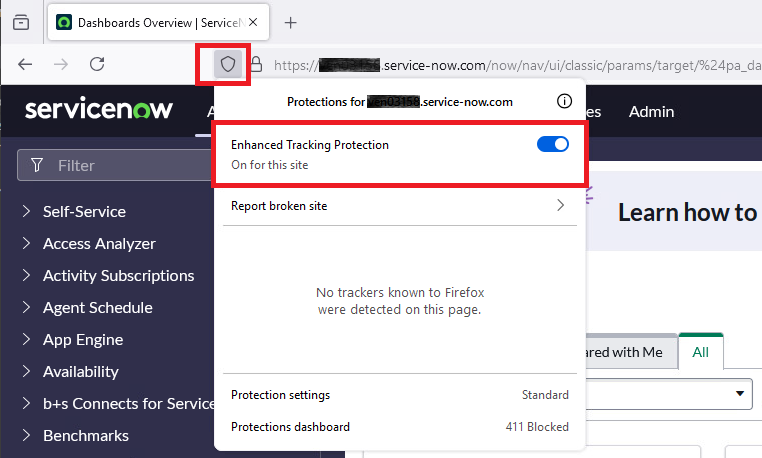Open the Admin menu in header
Image resolution: width=762 pixels, height=458 pixels.
click(651, 112)
